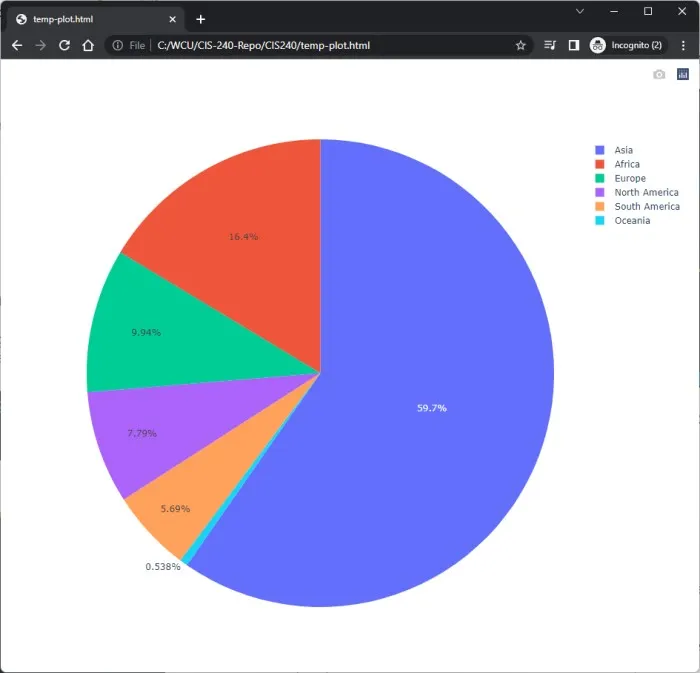Click the 16.4% red pie slice
The width and height of the screenshot is (700, 673).
[x=243, y=237]
